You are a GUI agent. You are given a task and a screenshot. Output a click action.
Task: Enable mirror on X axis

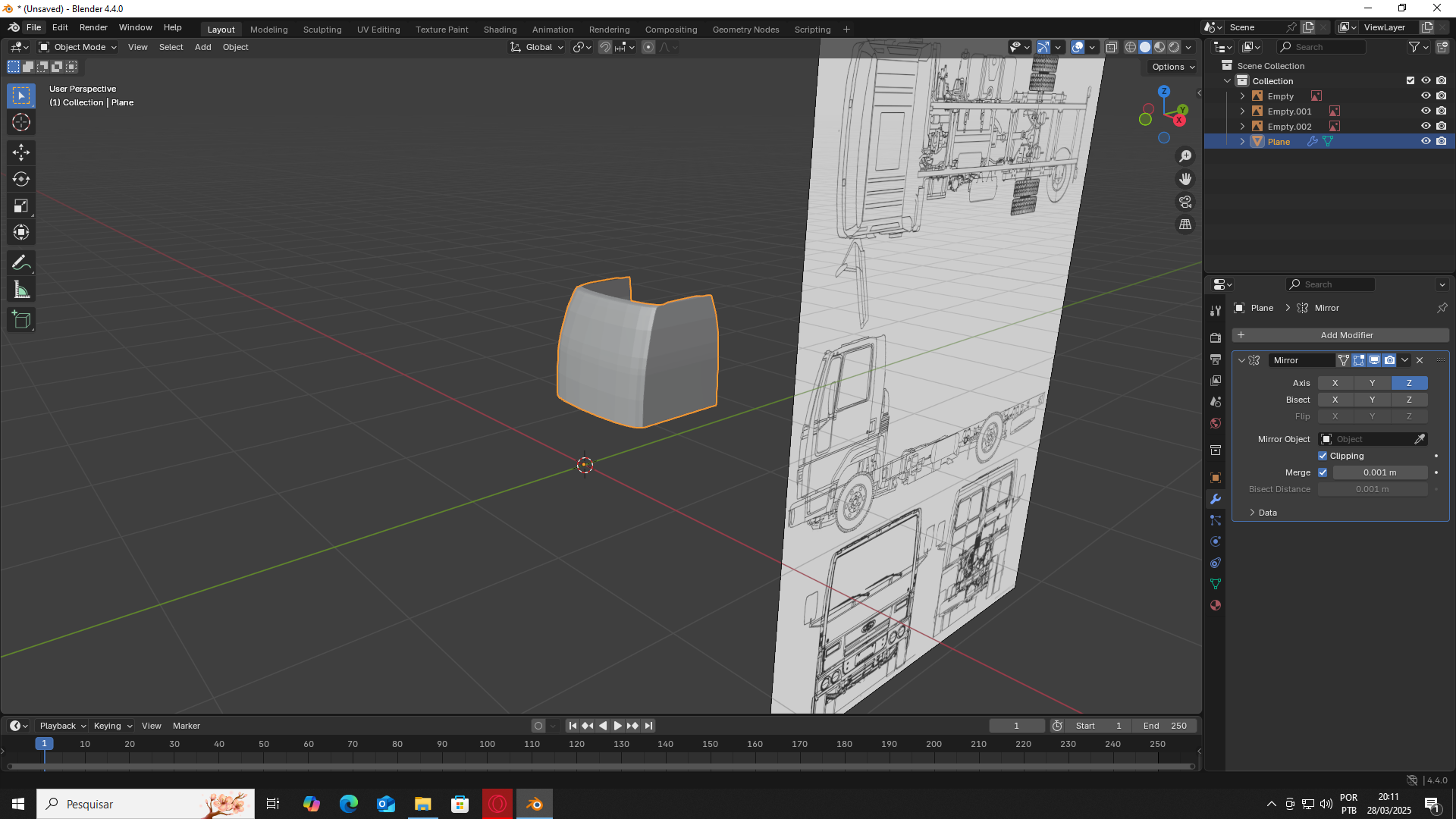[x=1335, y=383]
